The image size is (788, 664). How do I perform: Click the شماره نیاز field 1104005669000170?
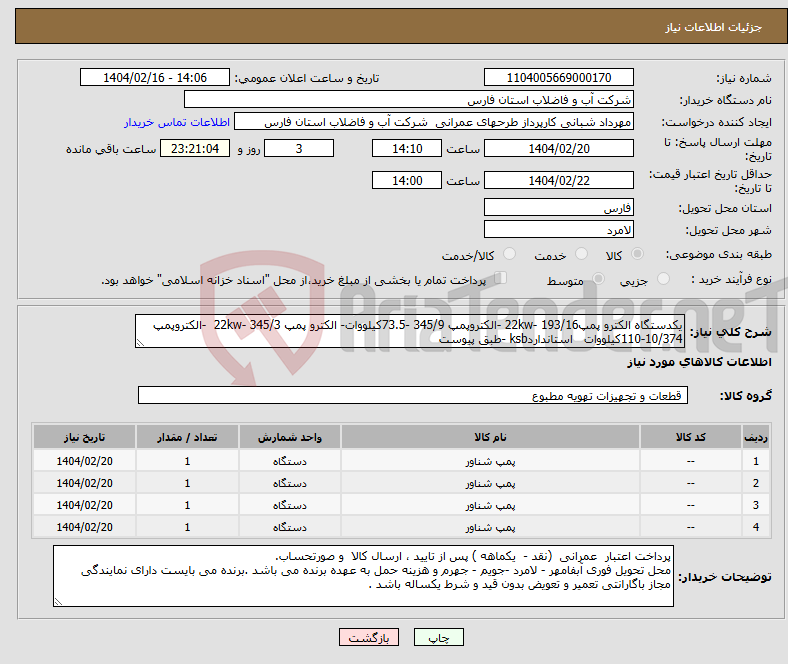558,77
